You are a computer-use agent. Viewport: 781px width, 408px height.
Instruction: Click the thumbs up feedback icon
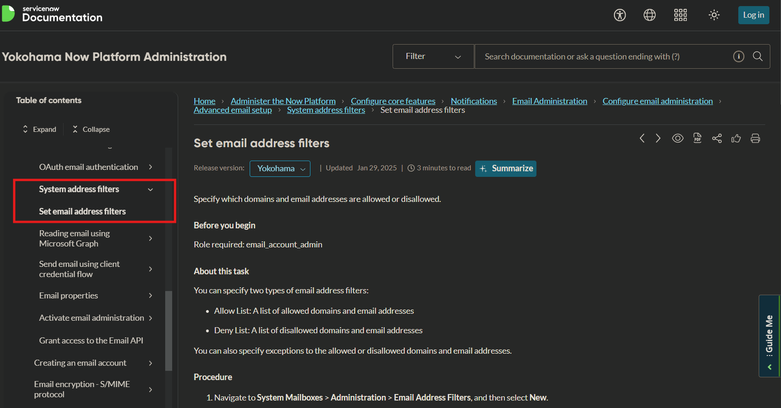(x=736, y=138)
